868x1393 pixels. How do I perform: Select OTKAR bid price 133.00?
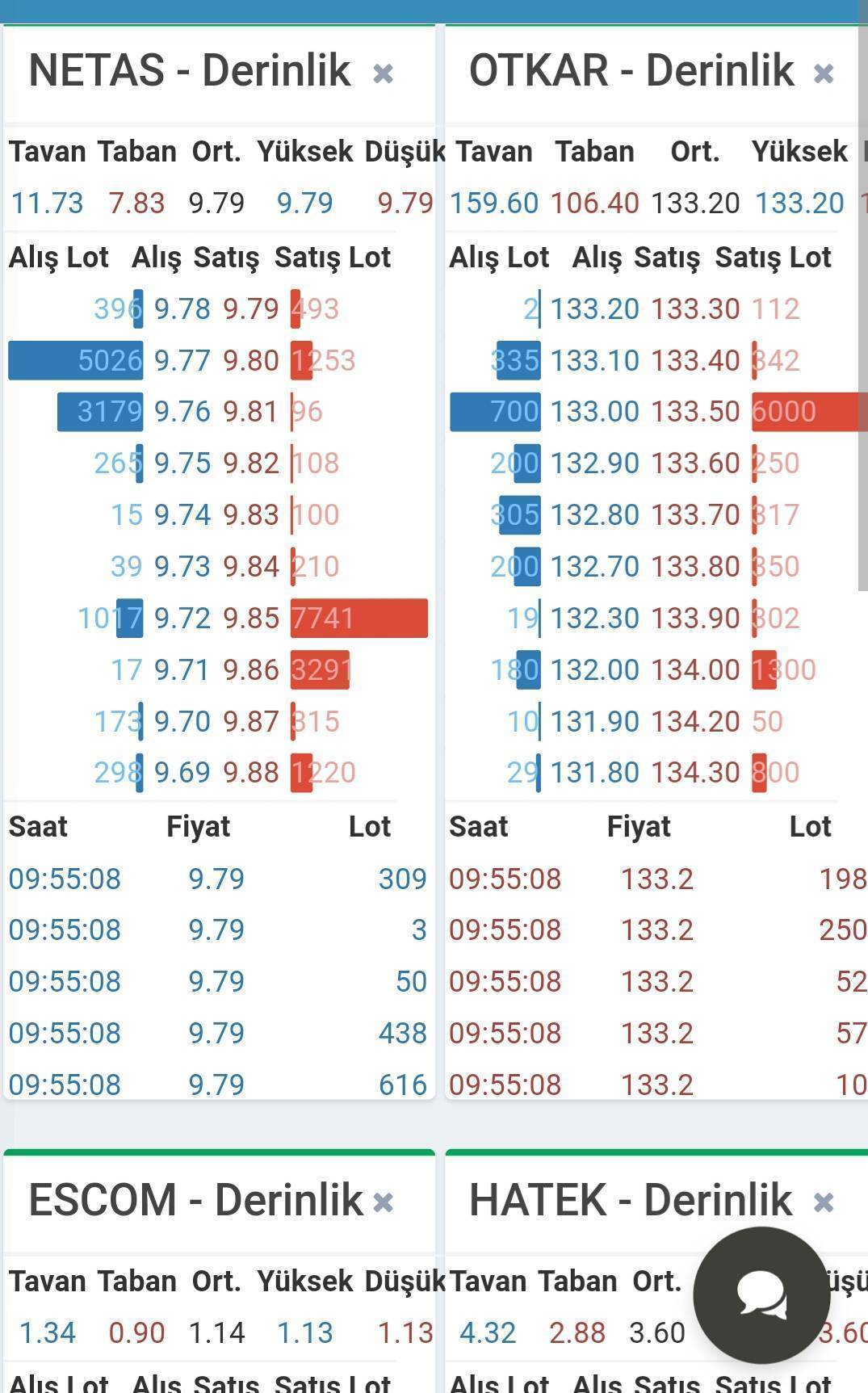[x=594, y=412]
